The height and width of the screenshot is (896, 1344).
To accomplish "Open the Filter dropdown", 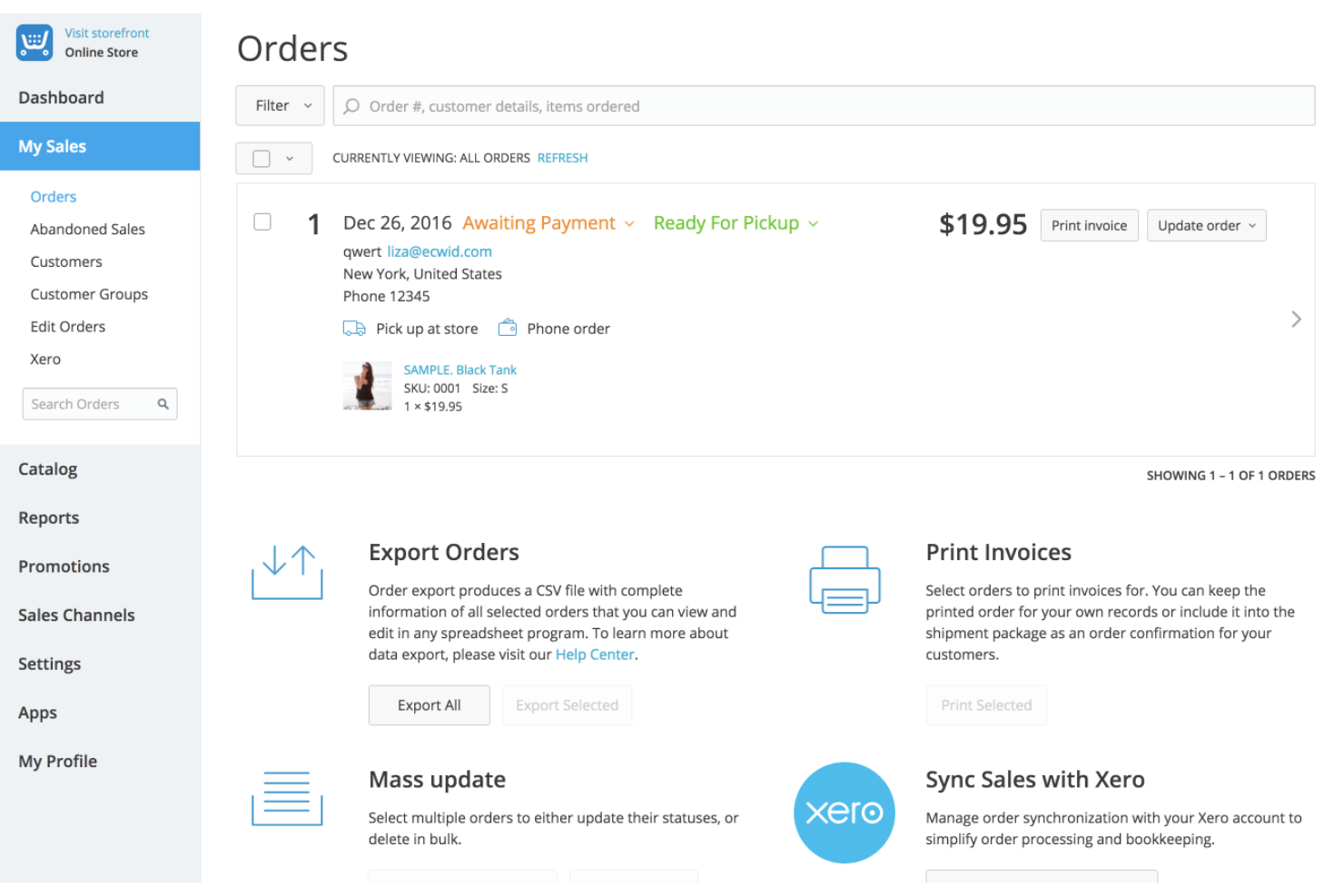I will [280, 105].
